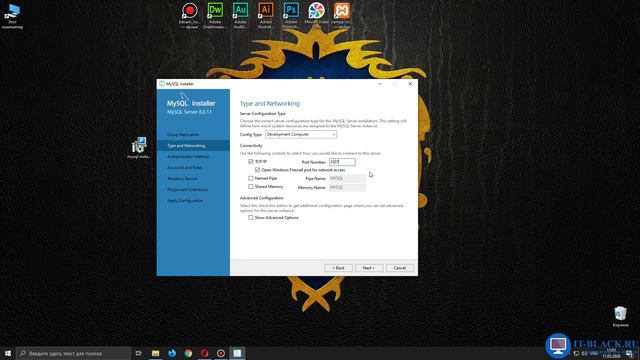Screen dimensions: 640x360
Task: Open Task View in the taskbar
Action: coord(139,353)
